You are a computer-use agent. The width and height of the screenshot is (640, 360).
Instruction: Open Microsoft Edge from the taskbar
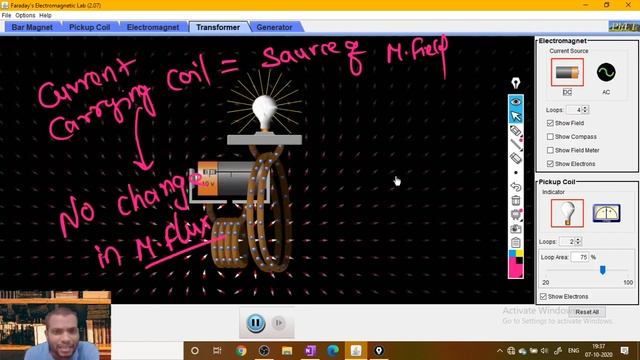click(333, 351)
